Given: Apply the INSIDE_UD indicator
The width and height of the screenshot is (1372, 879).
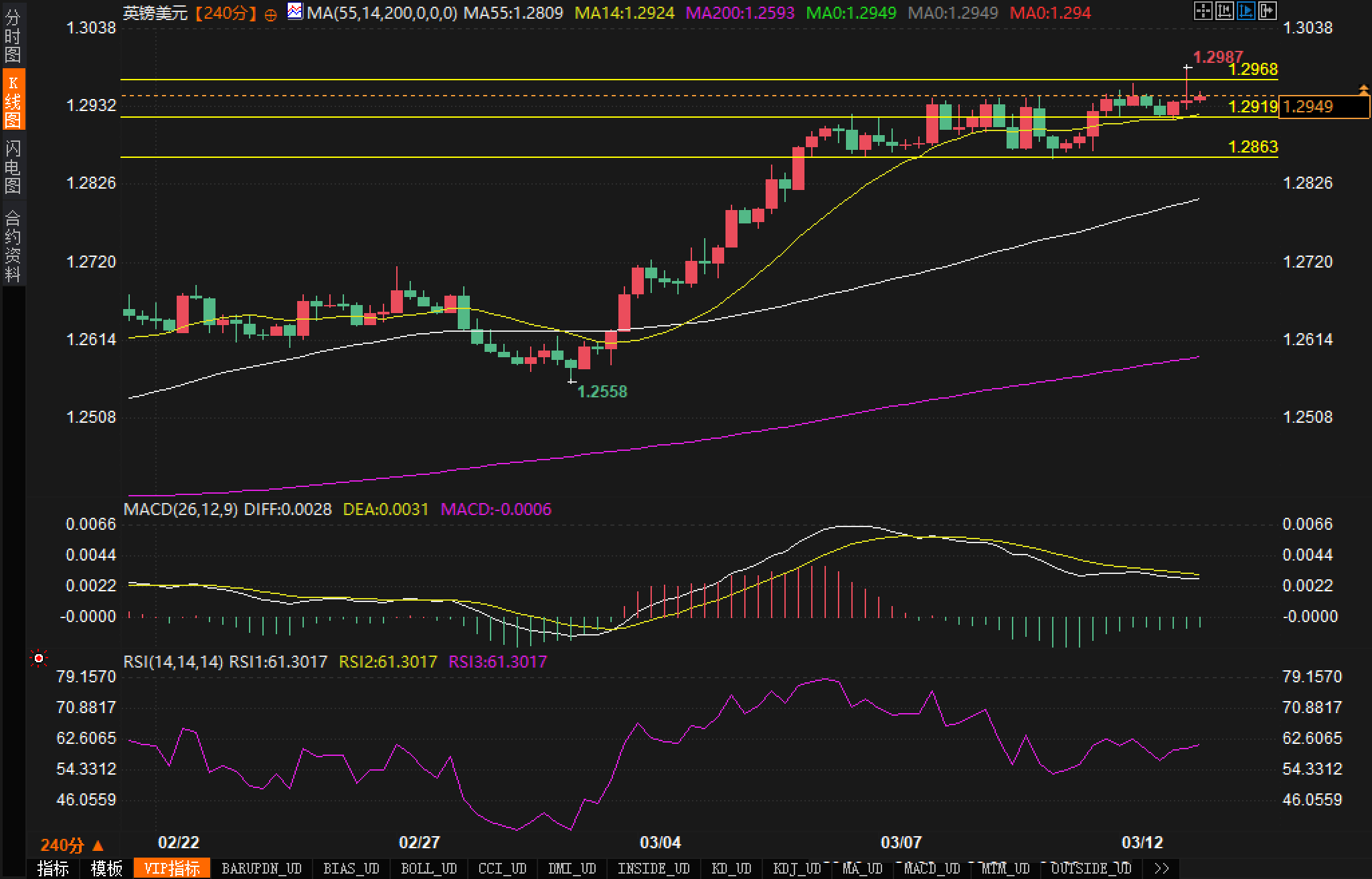Looking at the screenshot, I should coord(653,868).
